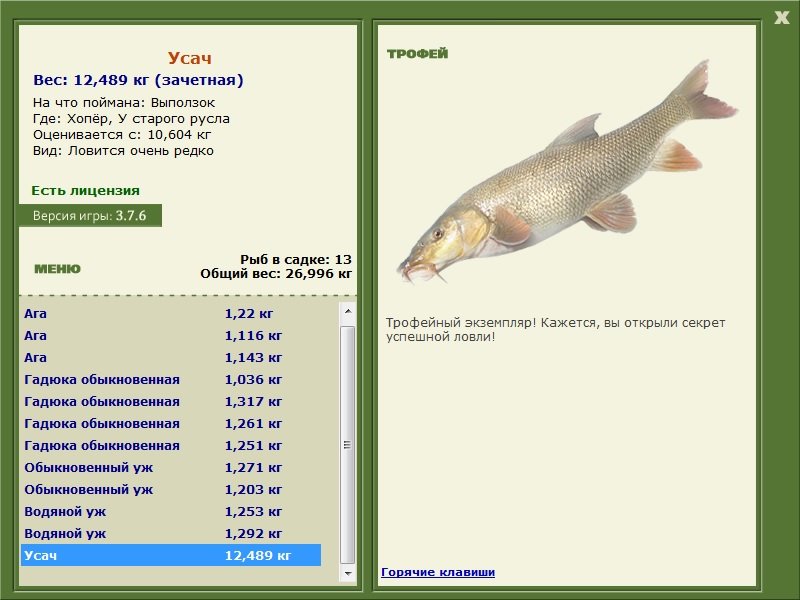Viewport: 800px width, 600px height.
Task: Select the Ага 1,116 кг row
Action: pos(171,335)
